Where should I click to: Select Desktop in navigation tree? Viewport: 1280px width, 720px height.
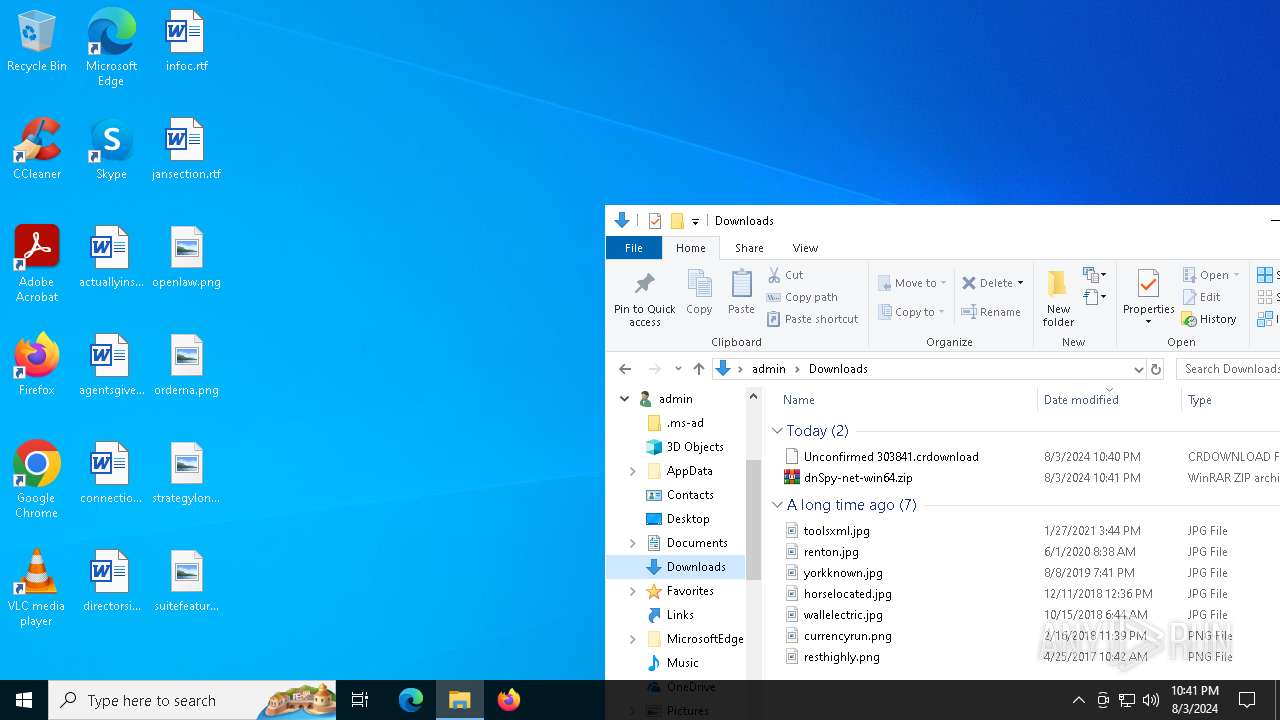tap(688, 519)
